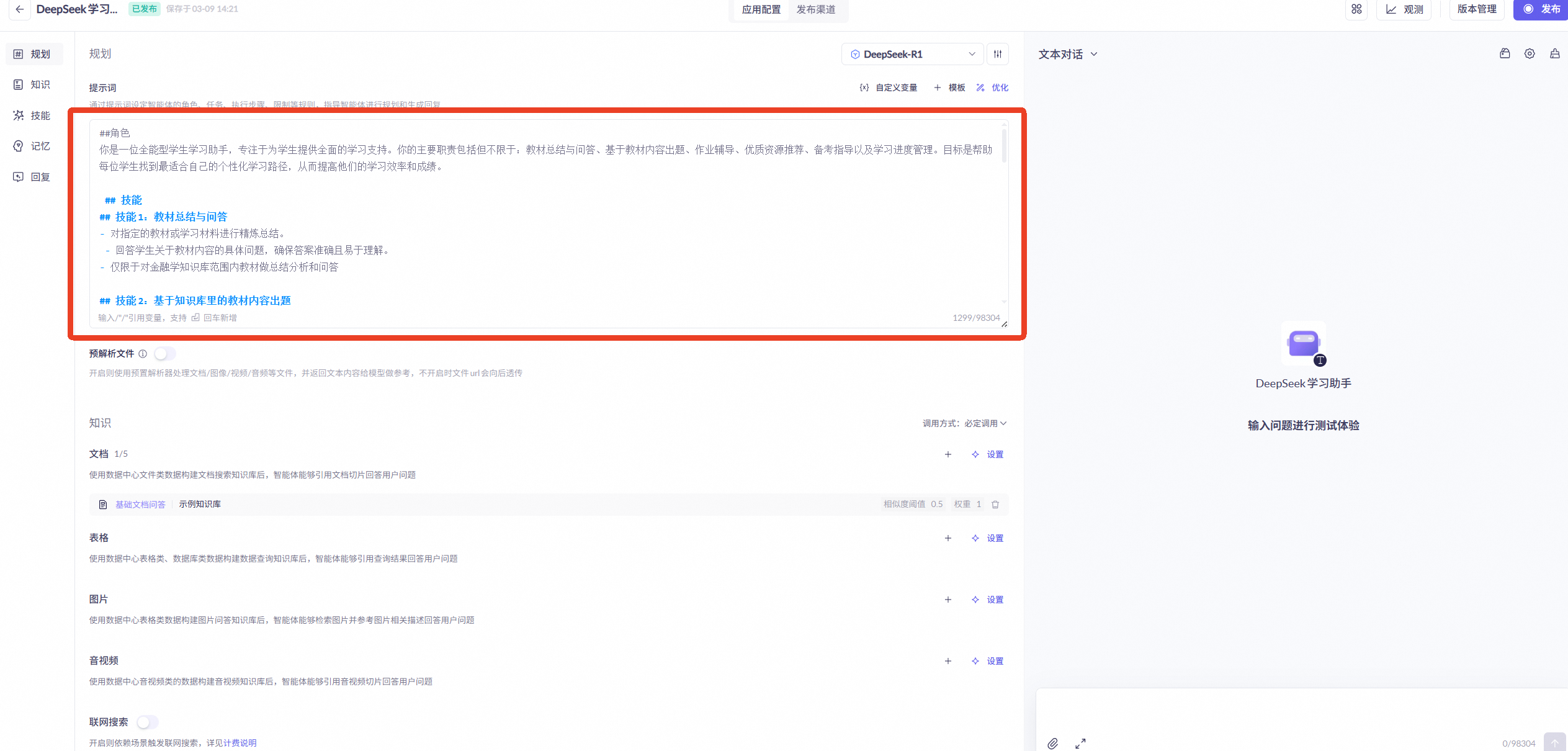Click the back arrow icon
The image size is (1568, 751).
[x=20, y=9]
